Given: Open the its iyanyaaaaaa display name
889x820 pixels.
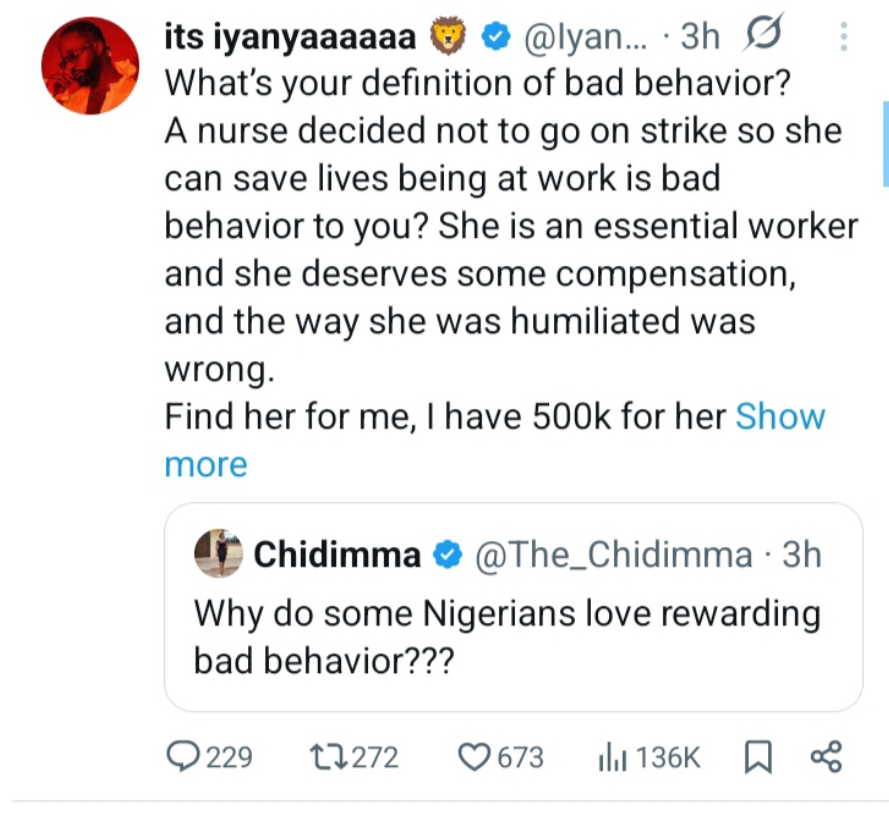Looking at the screenshot, I should click(x=289, y=37).
